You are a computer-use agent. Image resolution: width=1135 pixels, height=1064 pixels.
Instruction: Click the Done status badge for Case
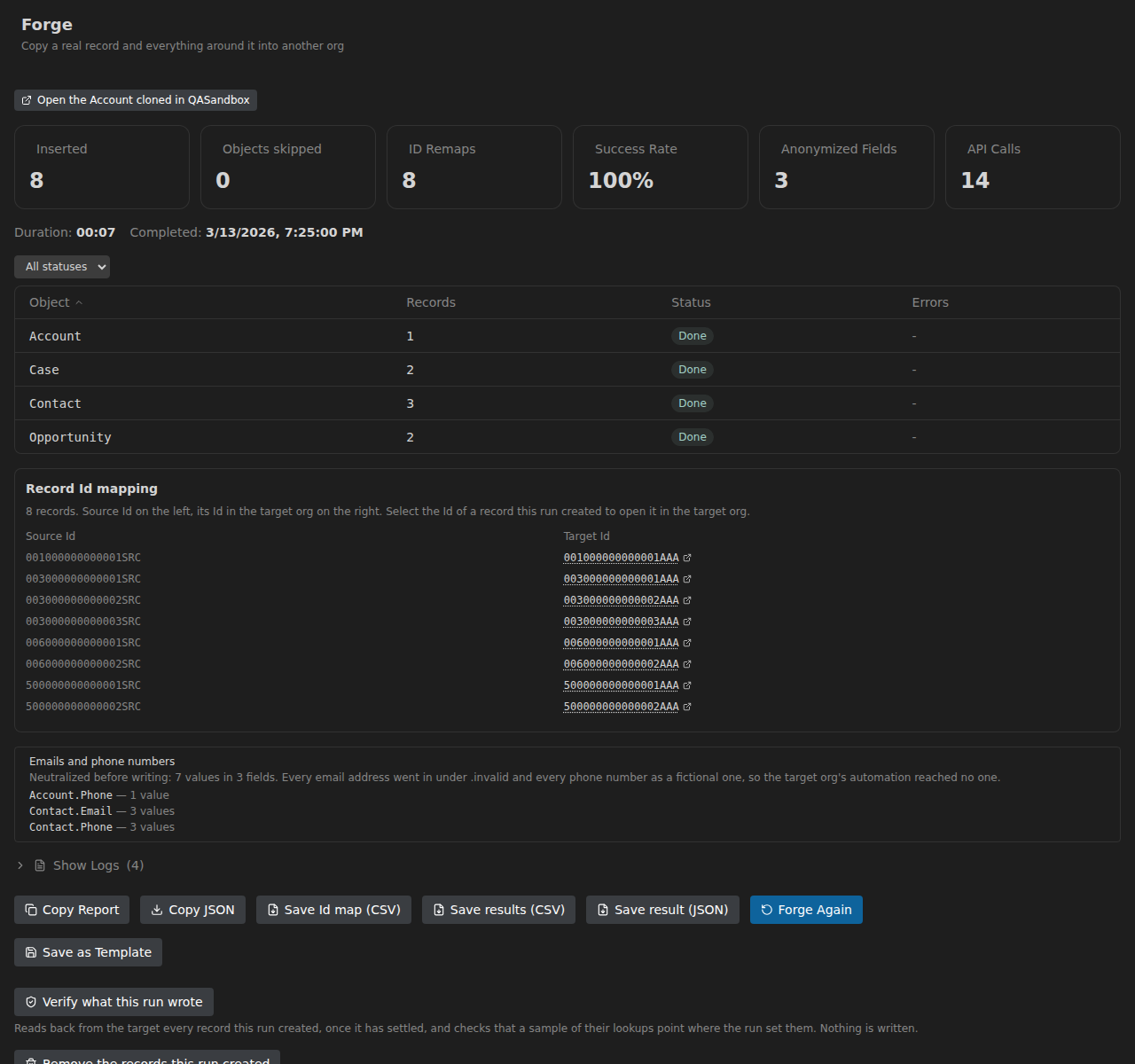click(x=693, y=370)
